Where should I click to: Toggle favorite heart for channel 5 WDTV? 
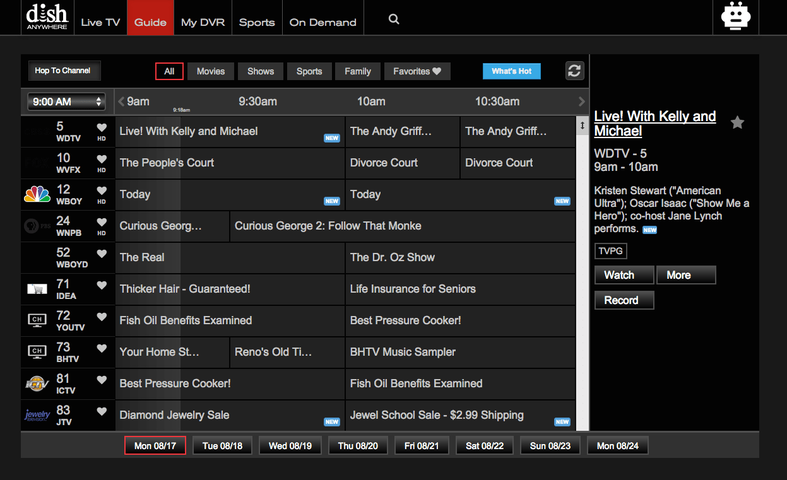101,128
